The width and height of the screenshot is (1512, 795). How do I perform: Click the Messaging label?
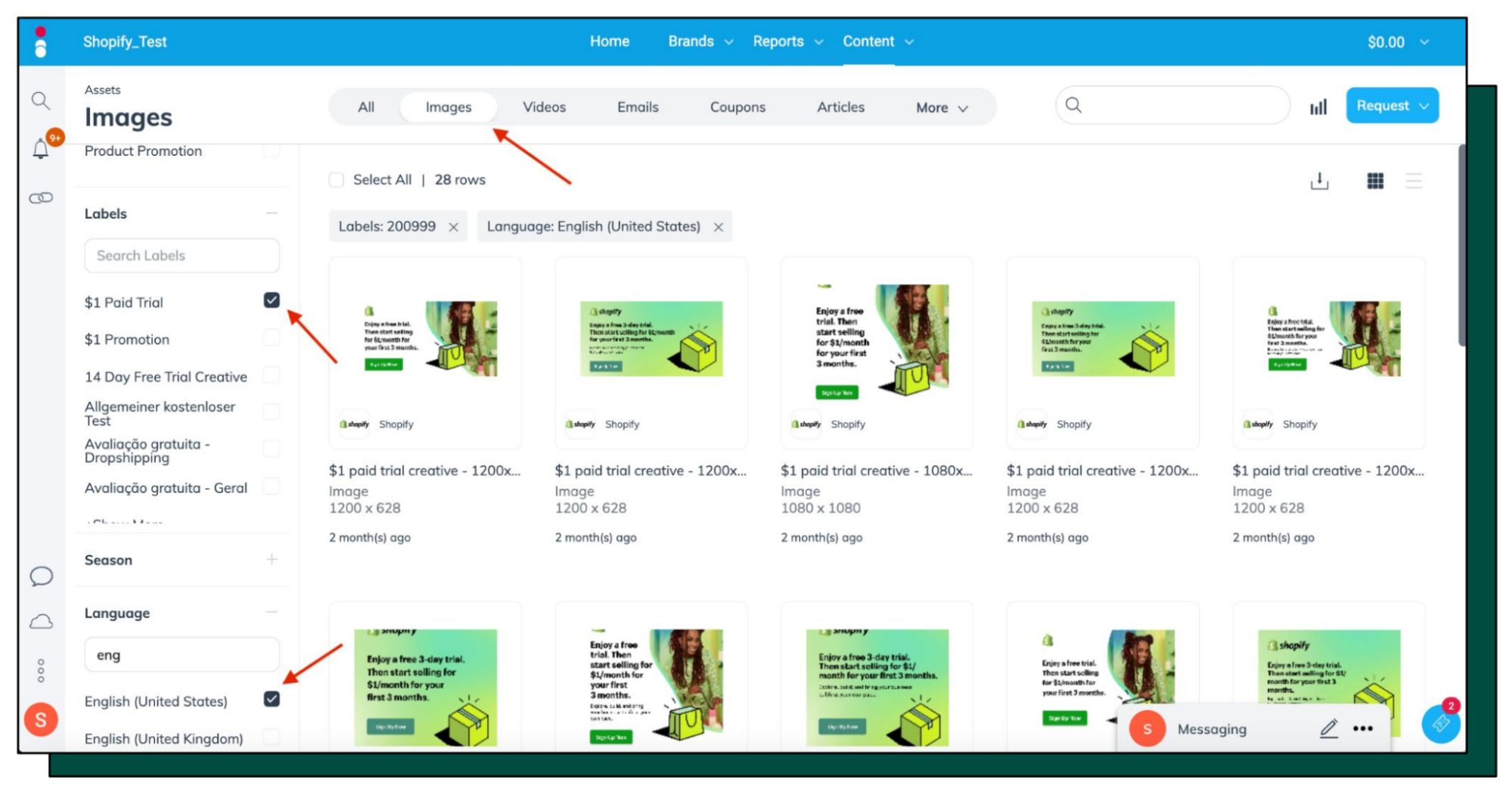(x=1212, y=729)
